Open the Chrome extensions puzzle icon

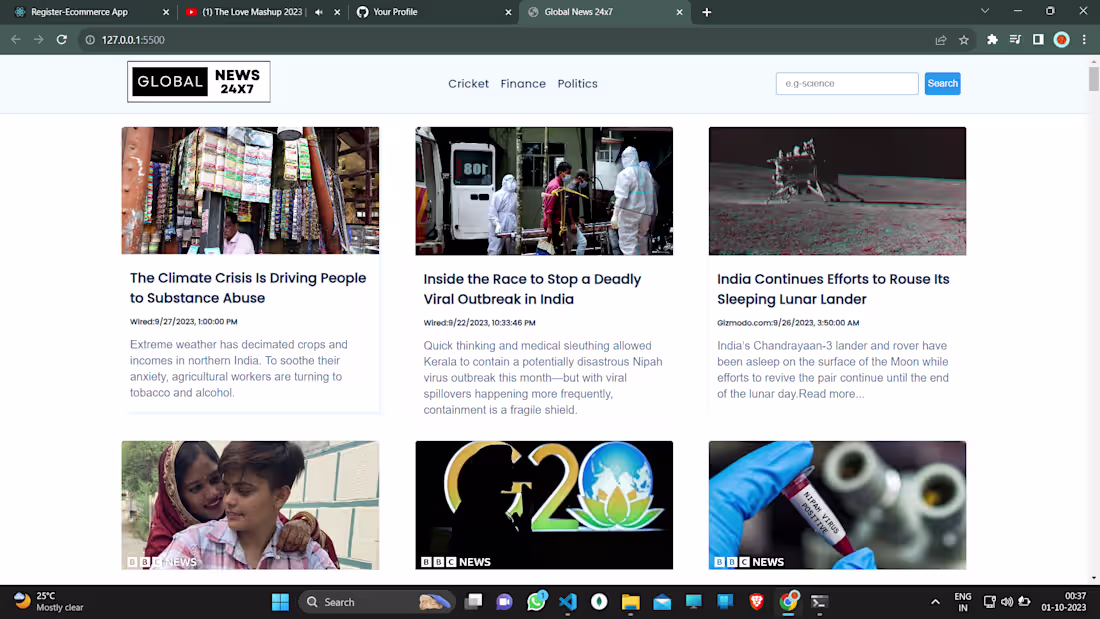(991, 40)
